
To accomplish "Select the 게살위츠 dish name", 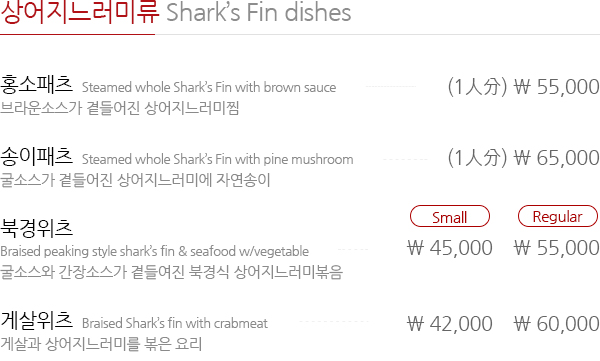I will pyautogui.click(x=36, y=320).
